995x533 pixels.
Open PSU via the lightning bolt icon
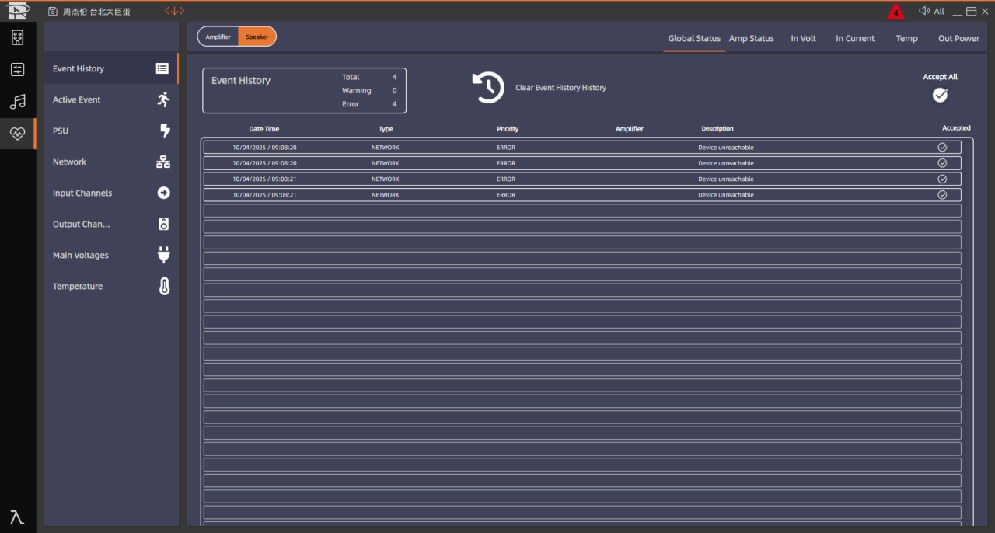pyautogui.click(x=164, y=130)
